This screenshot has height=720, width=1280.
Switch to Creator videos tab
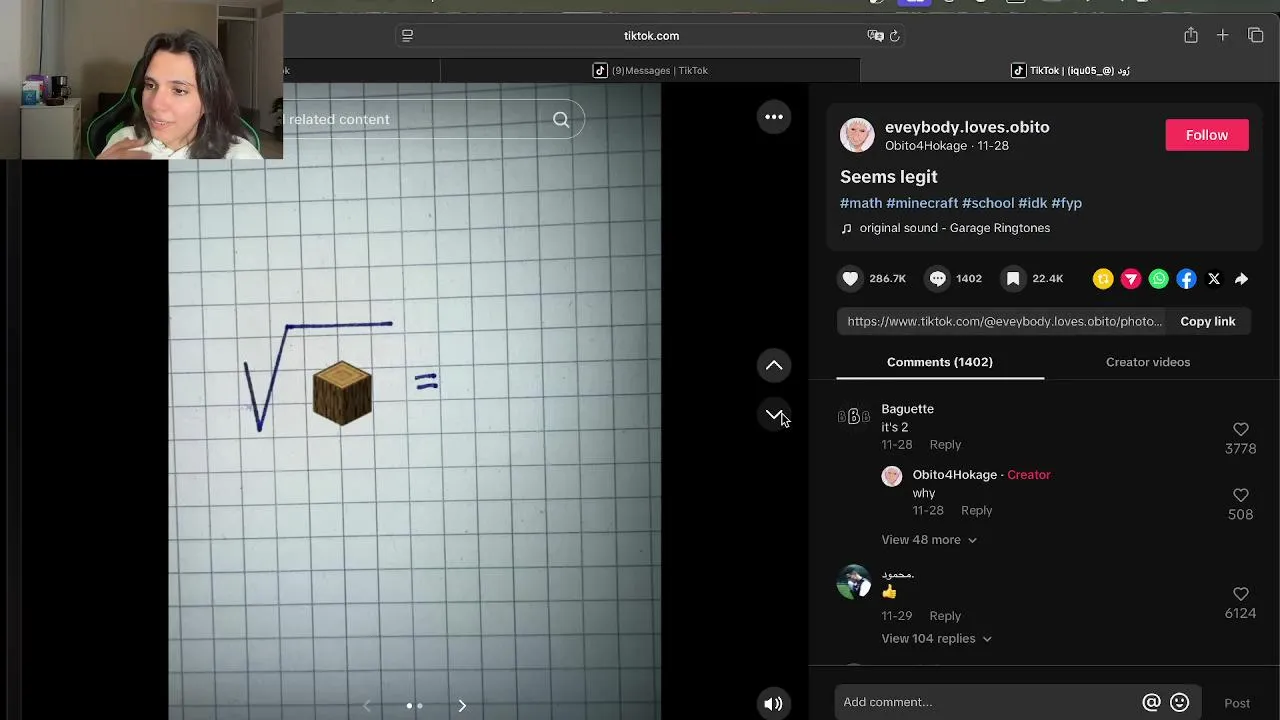1148,362
